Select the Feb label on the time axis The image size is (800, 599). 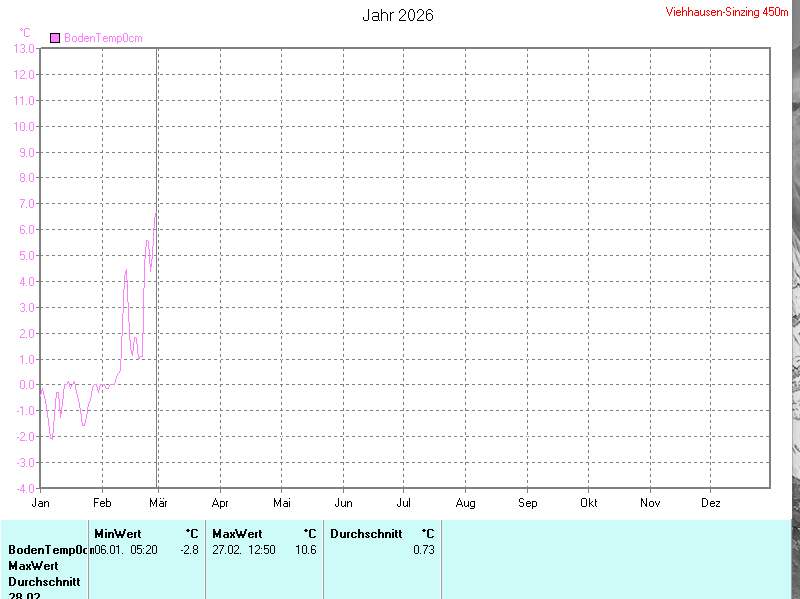point(102,502)
